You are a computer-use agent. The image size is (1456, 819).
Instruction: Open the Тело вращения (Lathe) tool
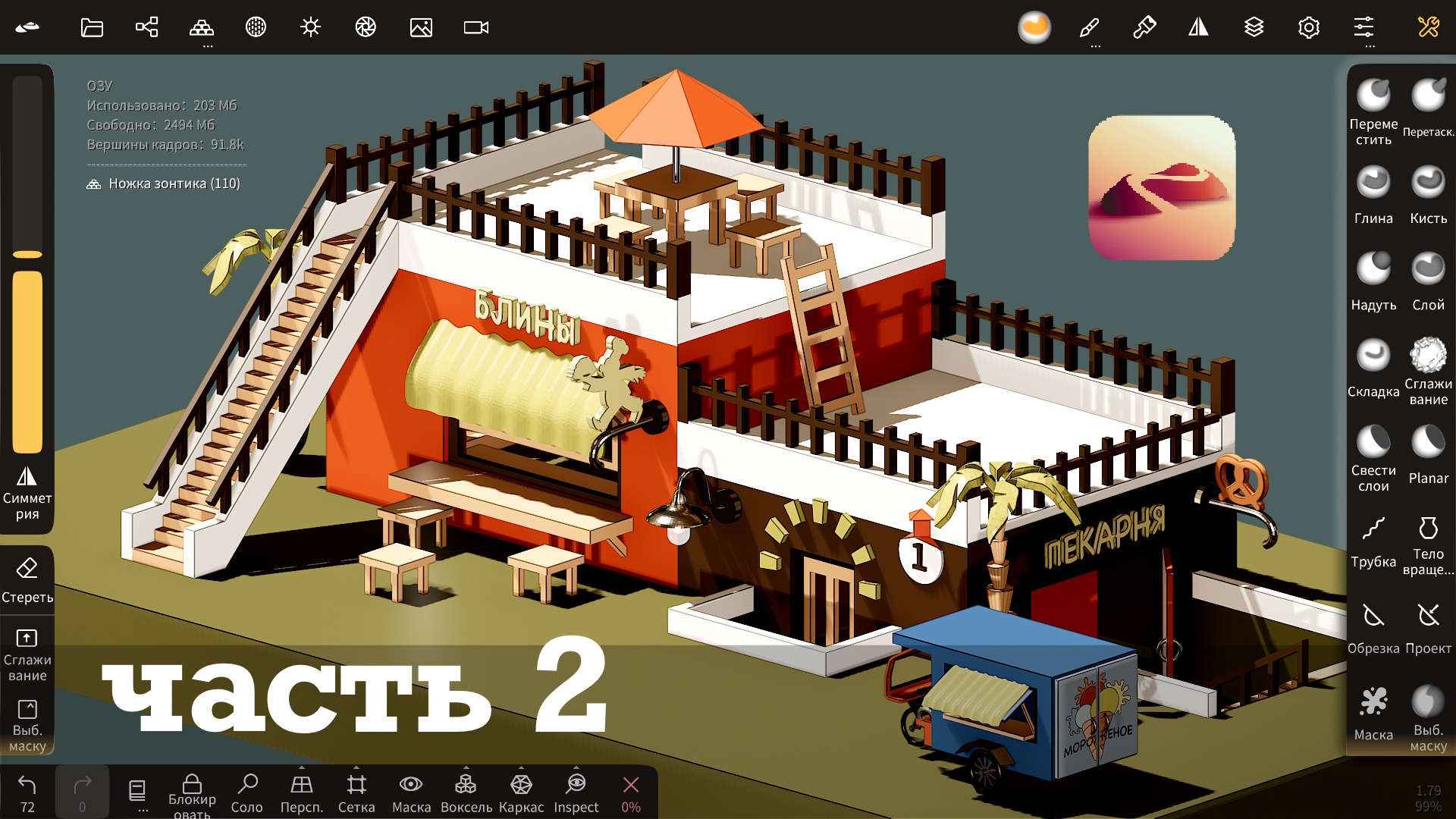[1428, 541]
